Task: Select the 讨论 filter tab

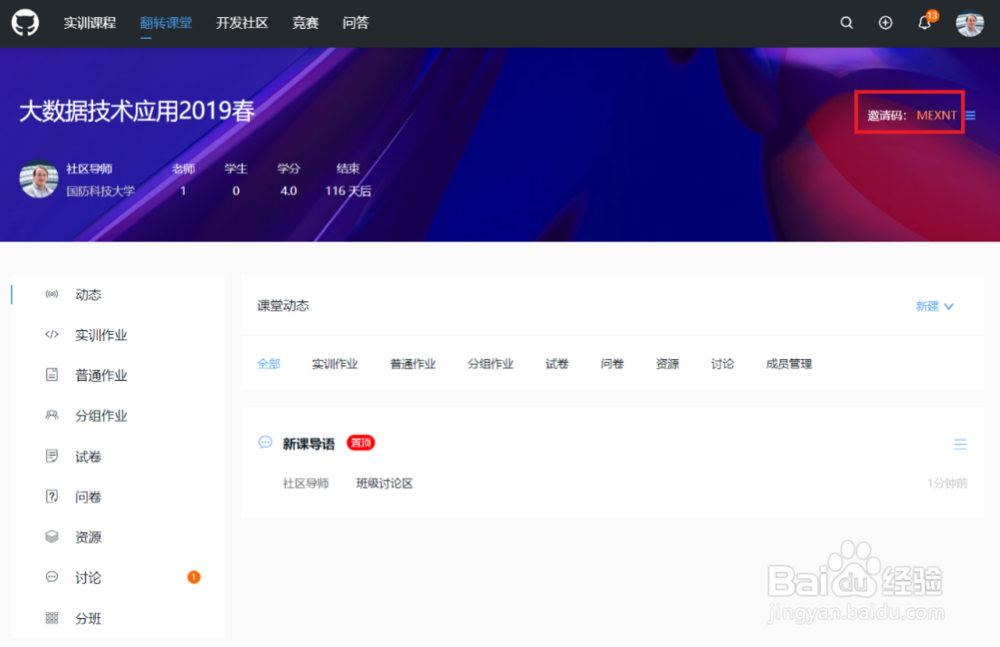Action: [723, 364]
